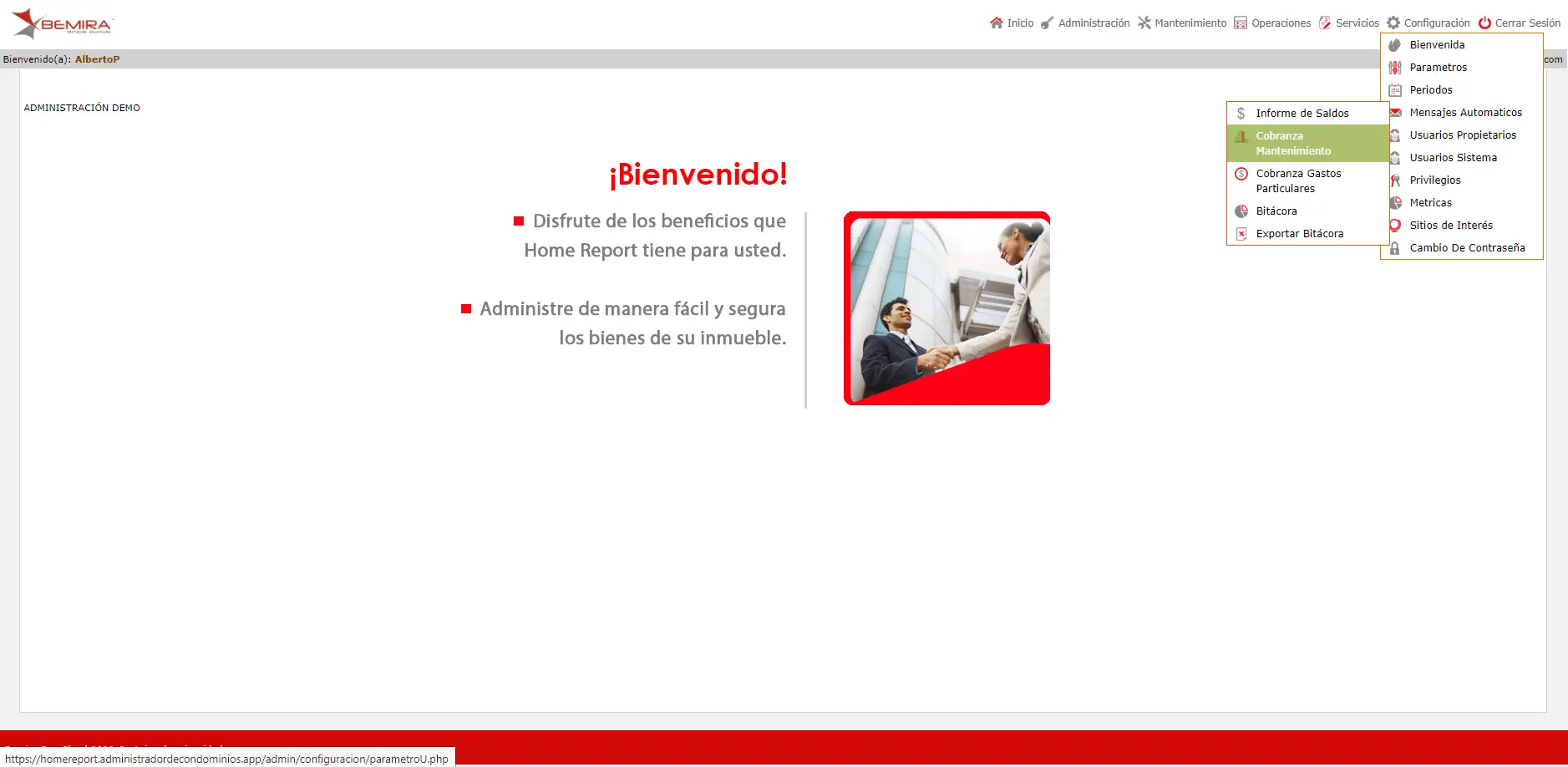
Task: Click the Informe de Saldos dollar icon
Action: pyautogui.click(x=1241, y=114)
